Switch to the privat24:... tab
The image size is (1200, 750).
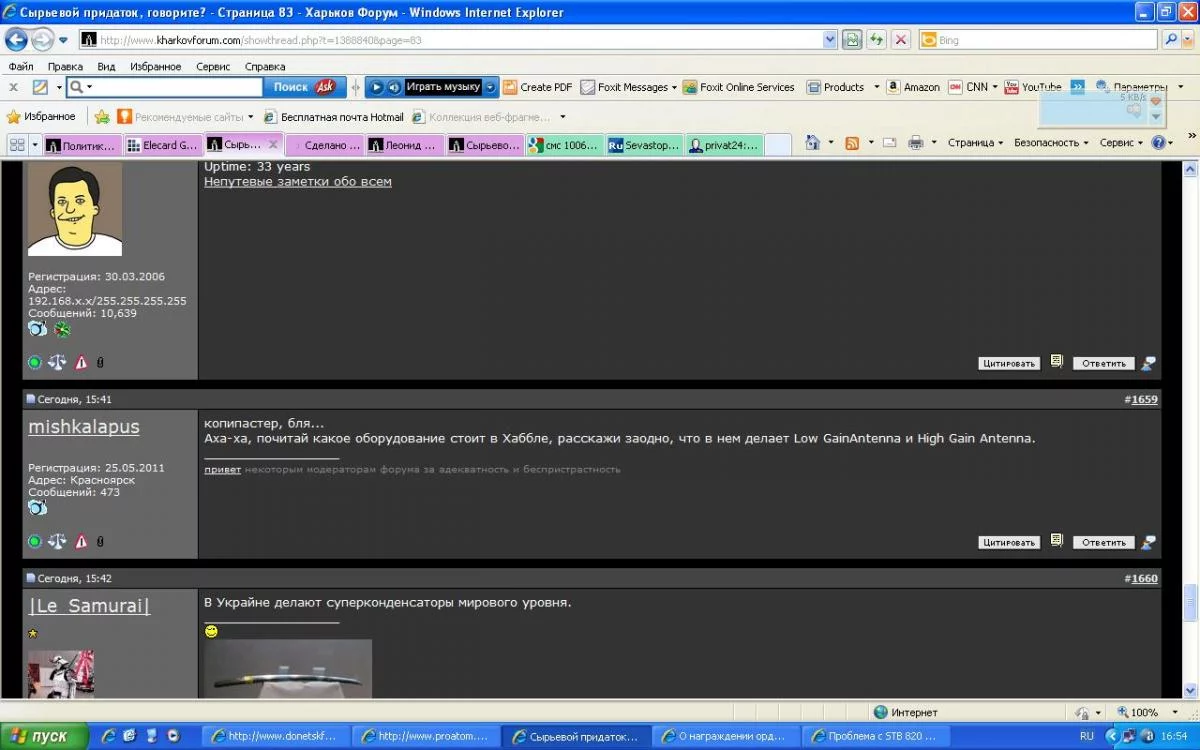pos(725,145)
